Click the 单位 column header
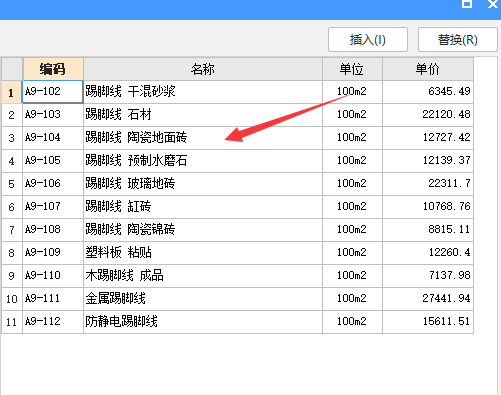 (352, 69)
